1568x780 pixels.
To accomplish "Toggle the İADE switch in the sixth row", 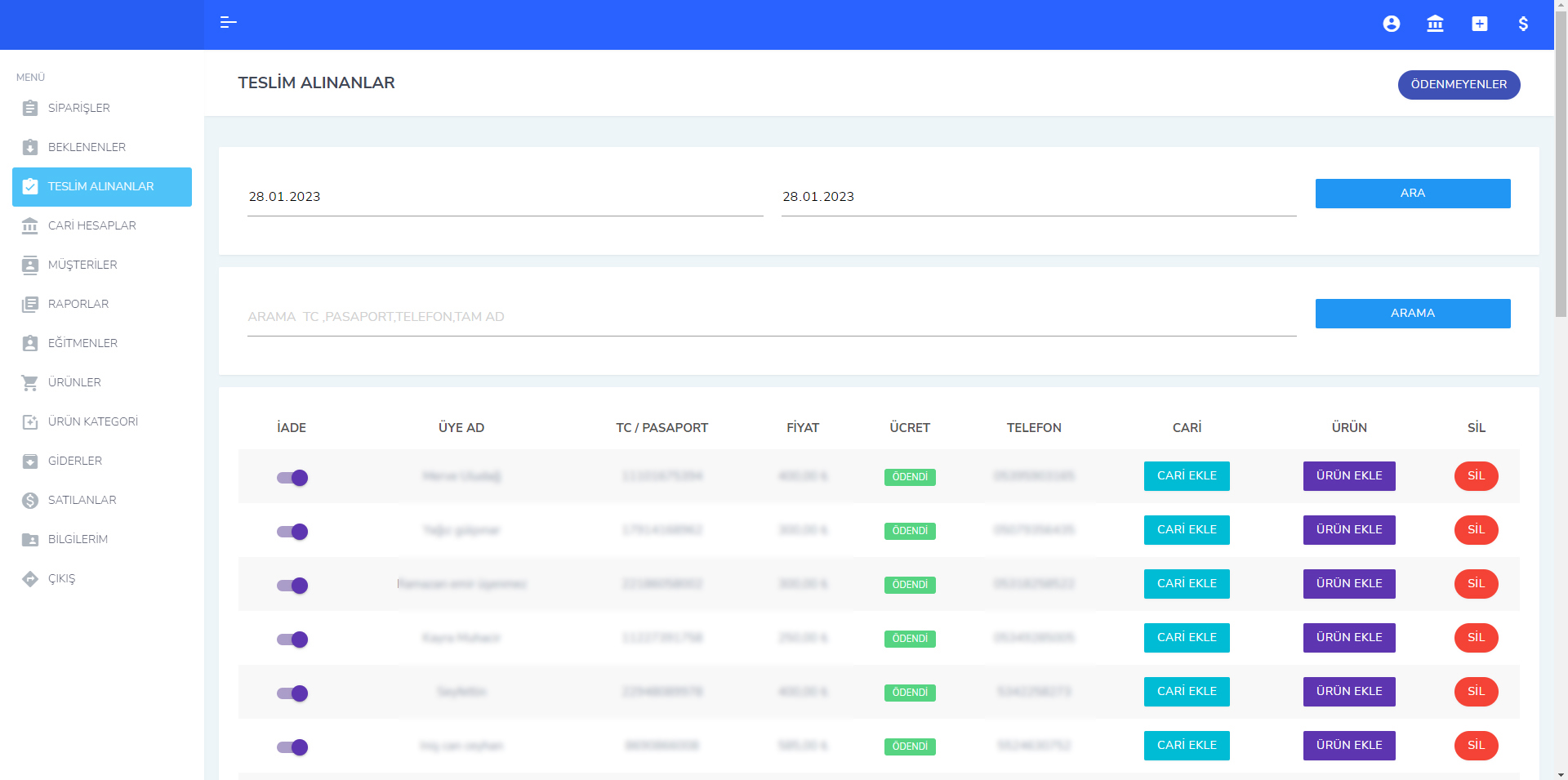I will (x=292, y=747).
